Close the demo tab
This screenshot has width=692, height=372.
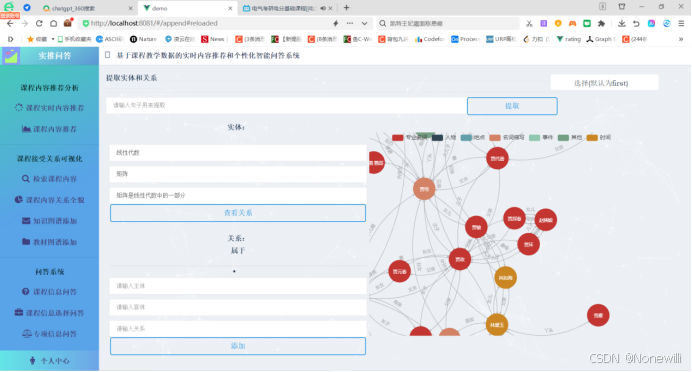tap(230, 8)
